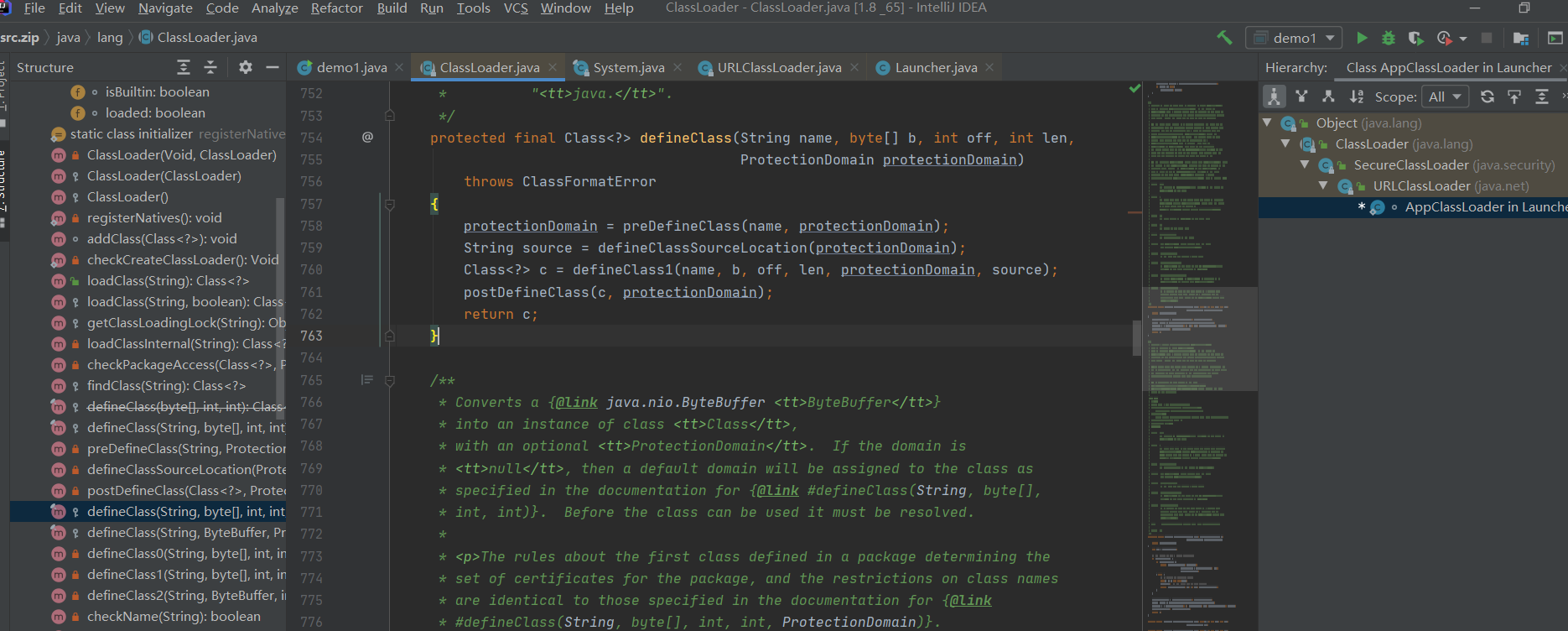Fold the defineClass method at line 757
Viewport: 1568px width, 631px height.
coord(390,204)
